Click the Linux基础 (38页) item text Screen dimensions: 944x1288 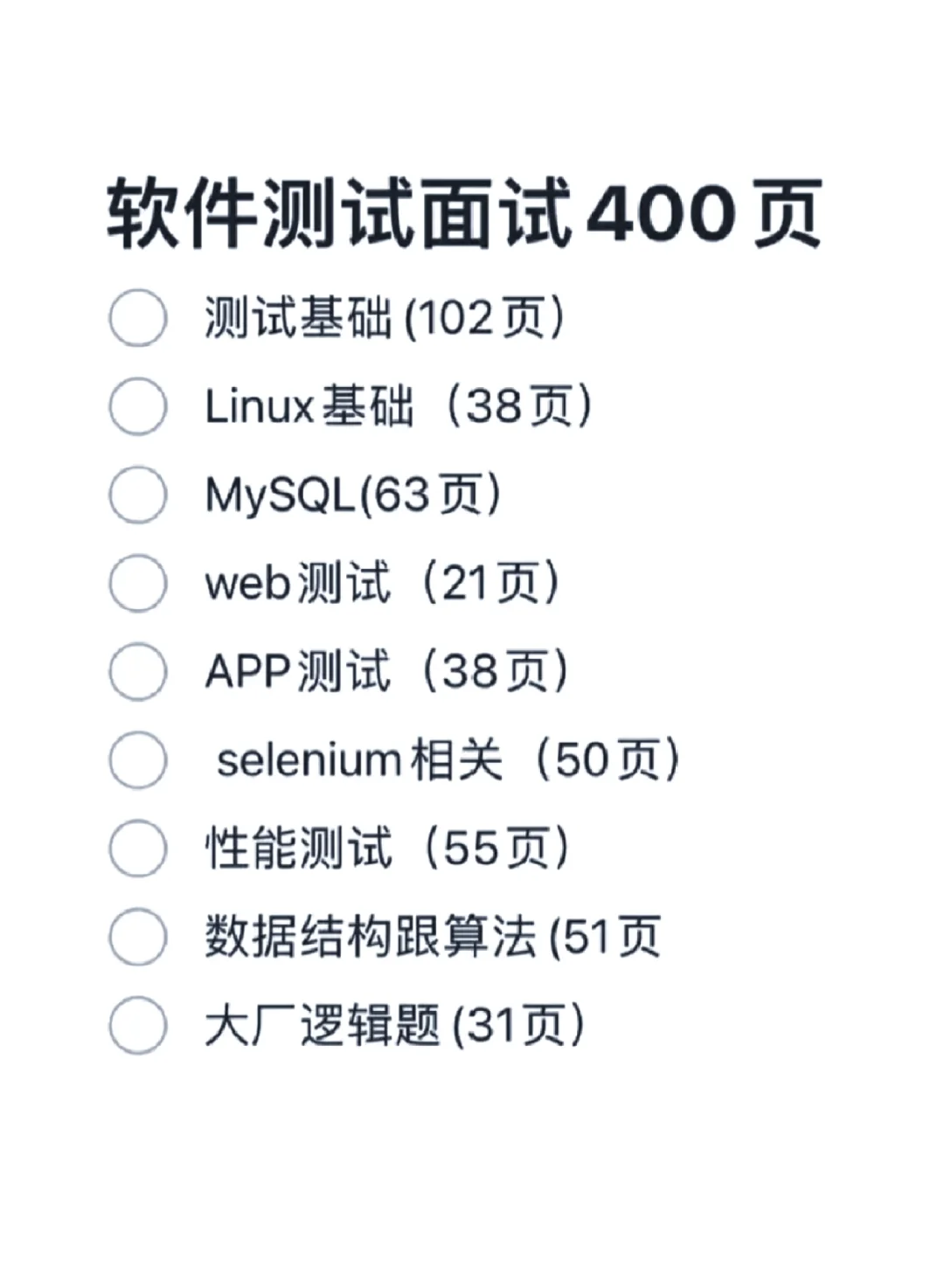(x=399, y=406)
